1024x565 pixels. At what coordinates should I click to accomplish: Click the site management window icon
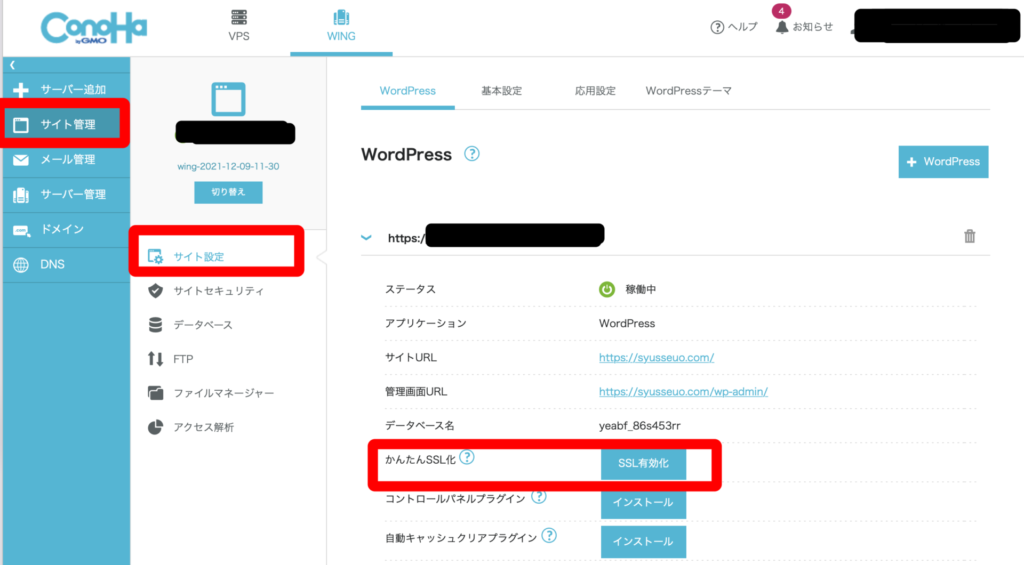[21, 125]
